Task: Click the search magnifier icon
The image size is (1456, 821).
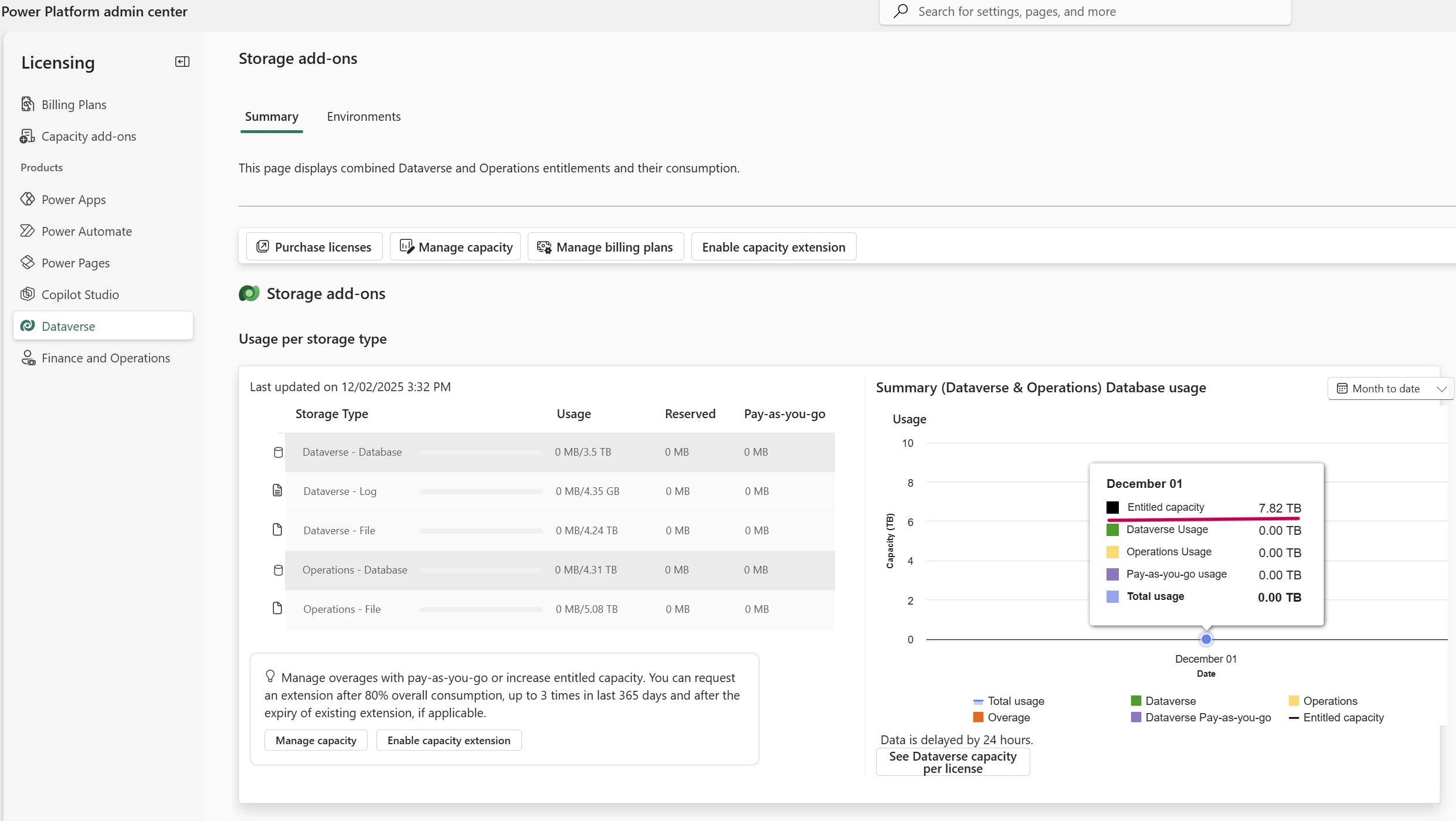Action: pyautogui.click(x=900, y=11)
